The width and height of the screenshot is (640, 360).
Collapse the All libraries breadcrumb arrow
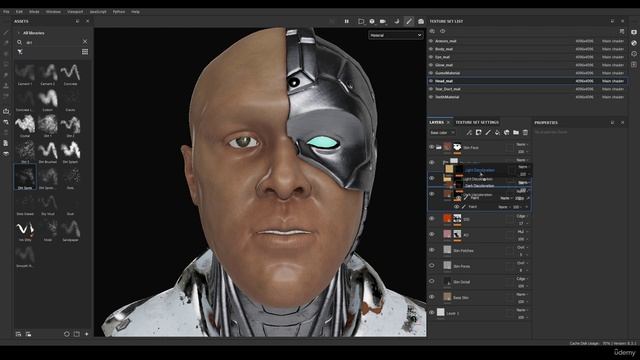click(x=18, y=33)
